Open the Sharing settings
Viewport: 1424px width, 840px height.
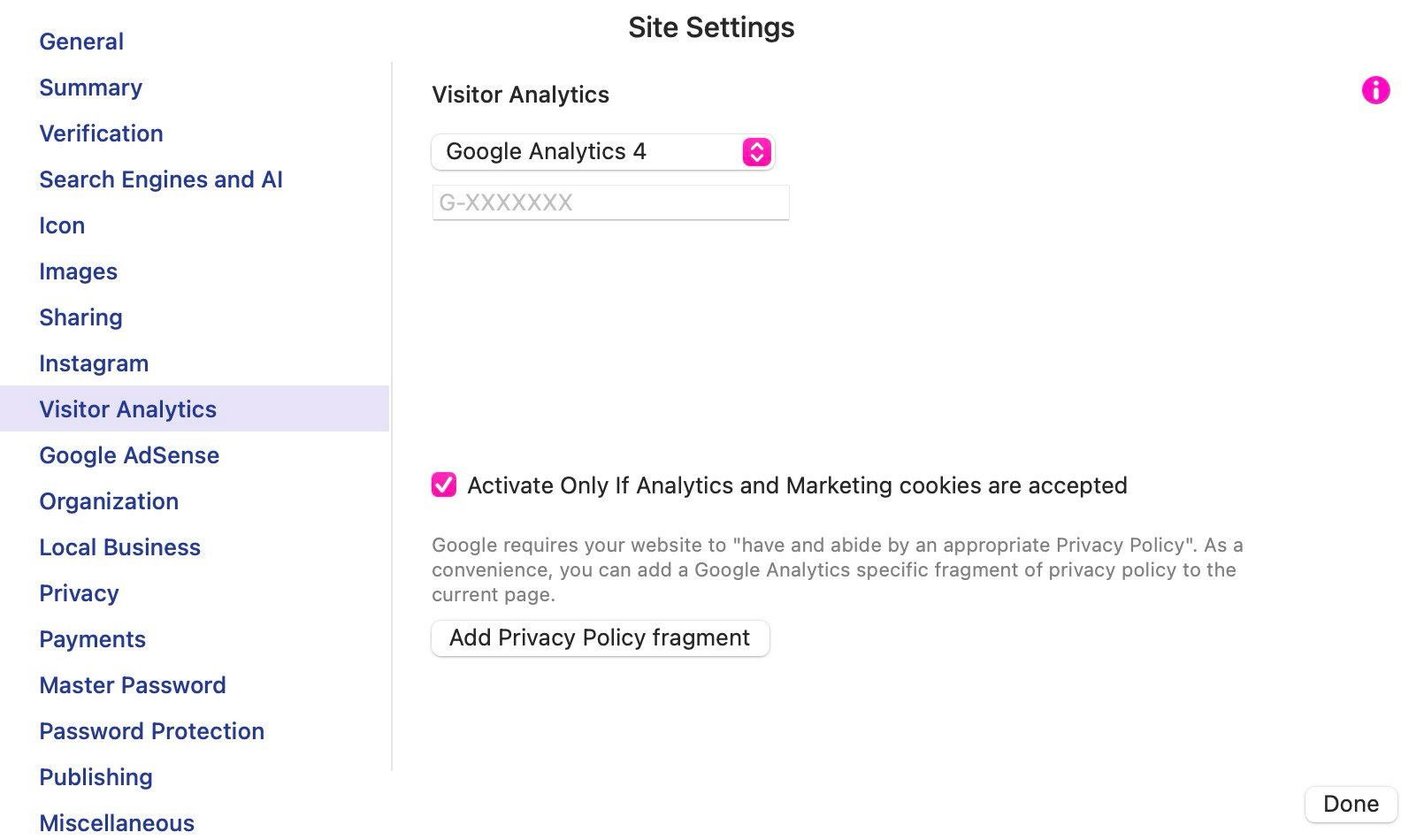click(80, 317)
